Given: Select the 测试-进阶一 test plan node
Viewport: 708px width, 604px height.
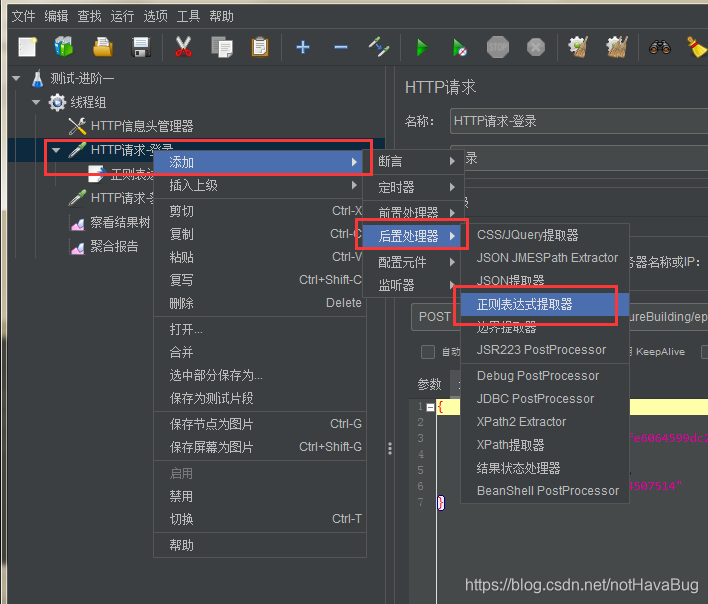Looking at the screenshot, I should click(x=82, y=79).
